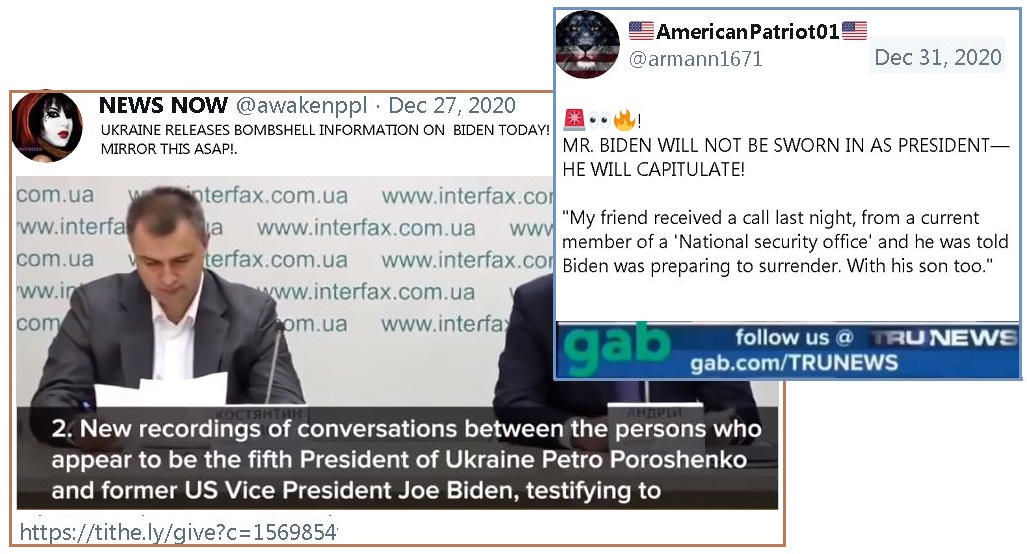The image size is (1027, 554).
Task: Click the green gab logo
Action: 616,348
